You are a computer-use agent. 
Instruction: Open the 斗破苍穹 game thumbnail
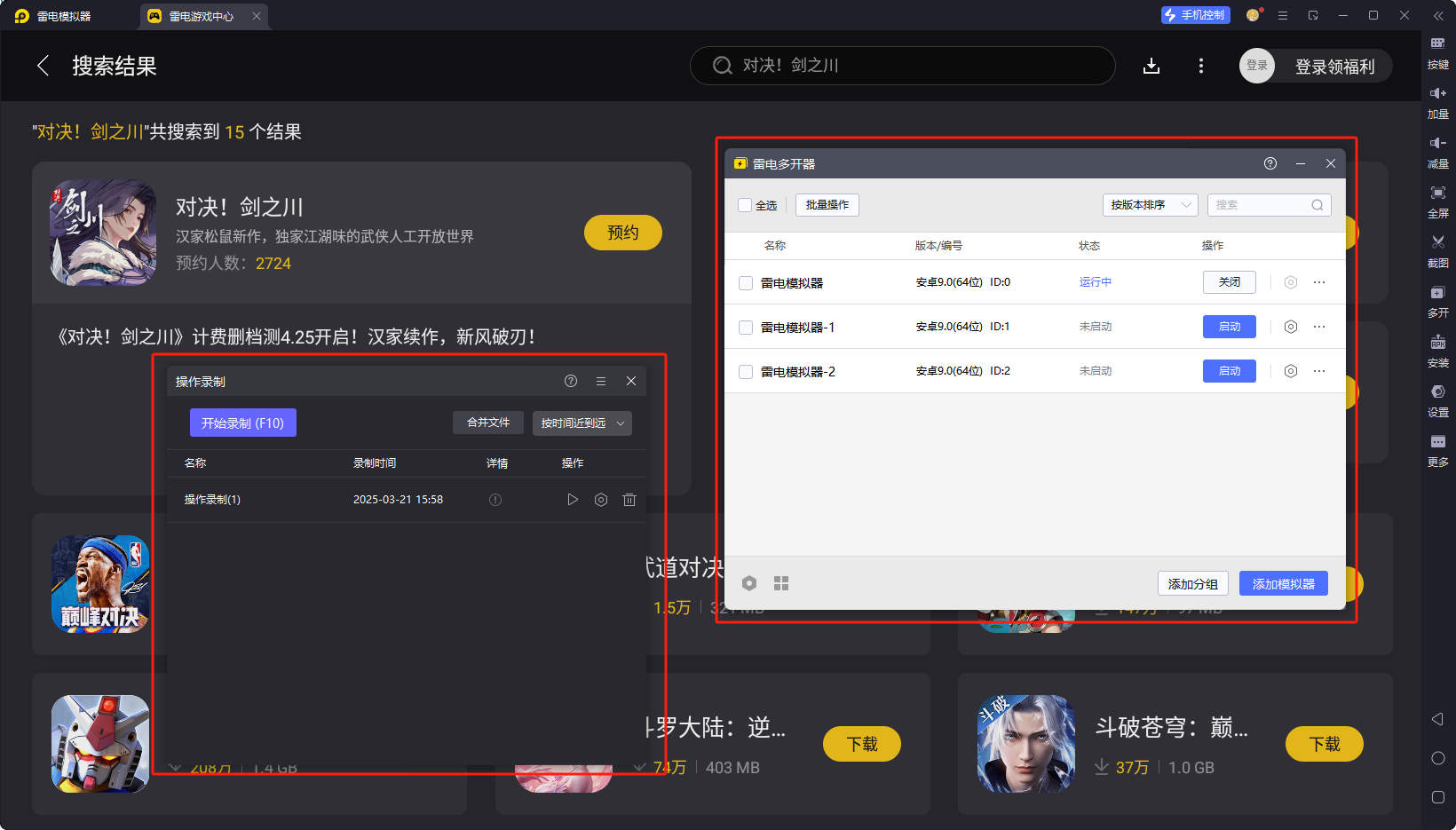click(x=1026, y=744)
